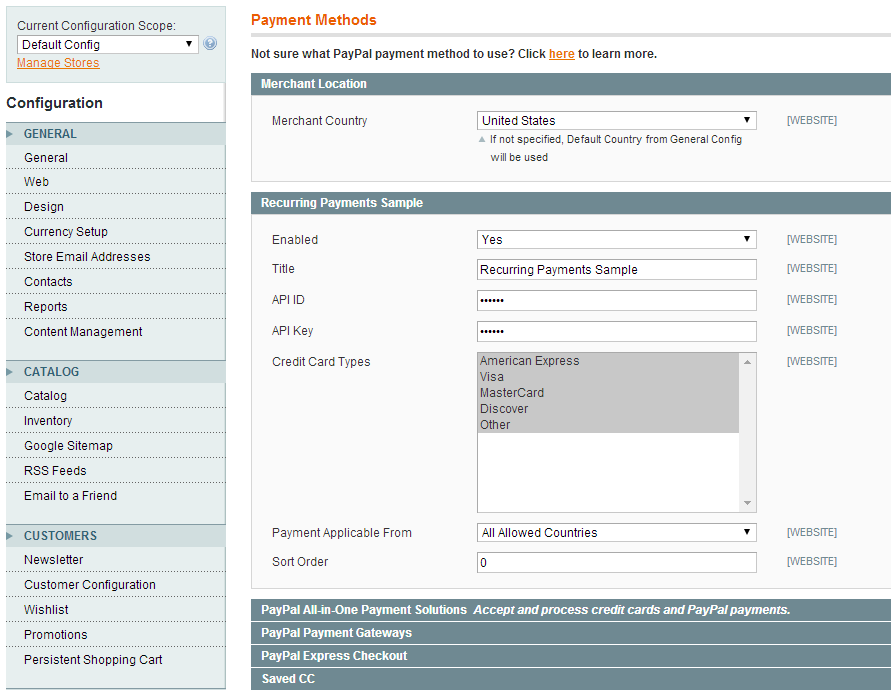Image resolution: width=891 pixels, height=690 pixels.
Task: Open the Manage Stores link
Action: pyautogui.click(x=58, y=63)
